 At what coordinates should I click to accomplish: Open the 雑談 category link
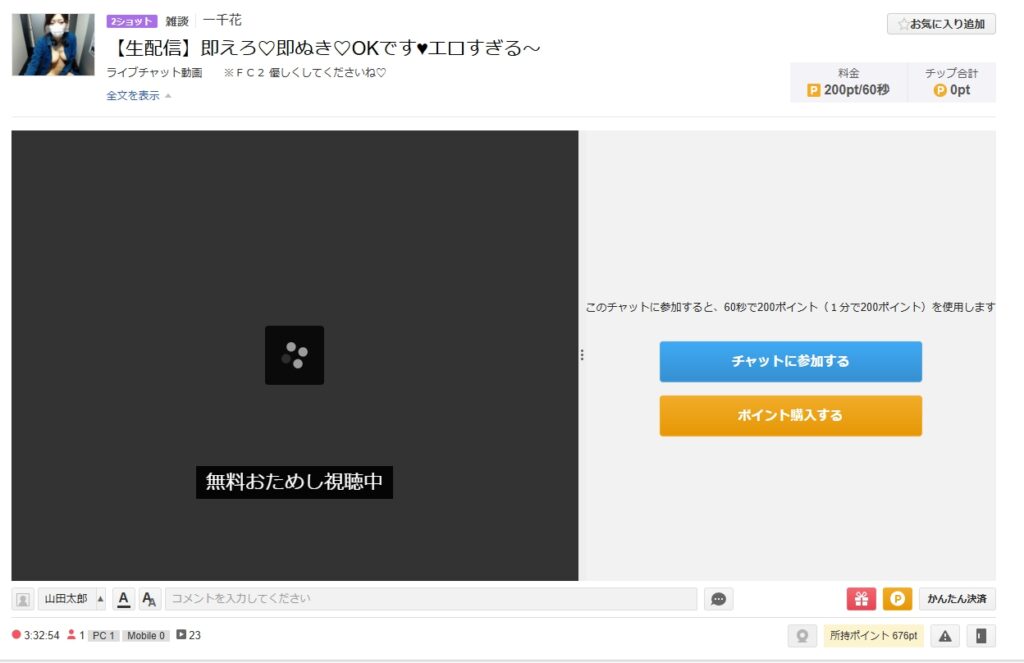point(177,21)
